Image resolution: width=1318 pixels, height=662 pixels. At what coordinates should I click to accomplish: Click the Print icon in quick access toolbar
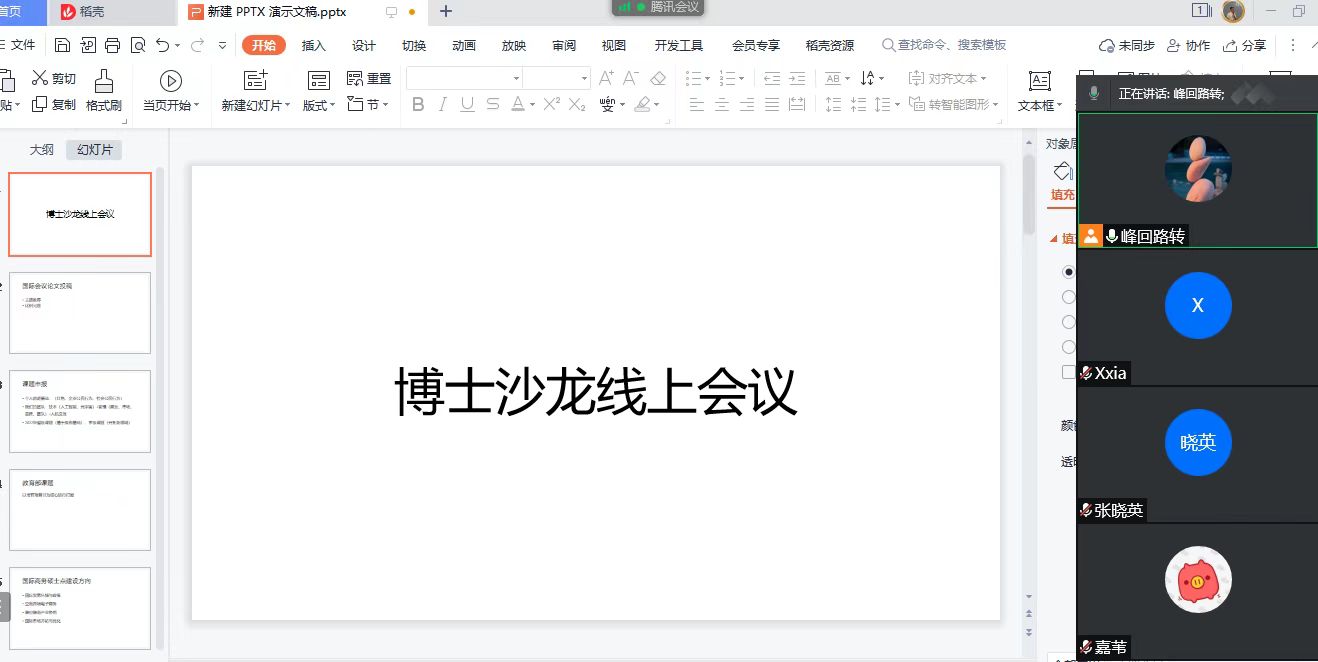pyautogui.click(x=112, y=45)
